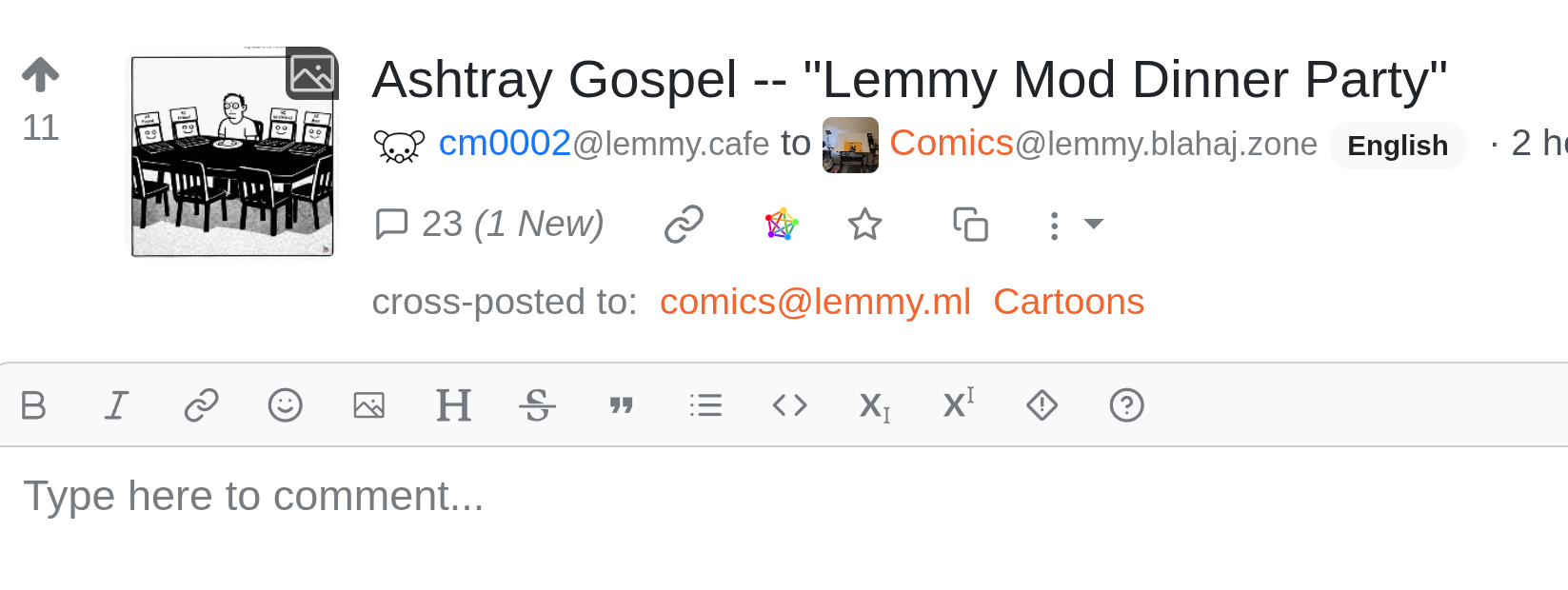Toggle bold formatting in comment editor
Screen dimensions: 1568x590
(33, 405)
